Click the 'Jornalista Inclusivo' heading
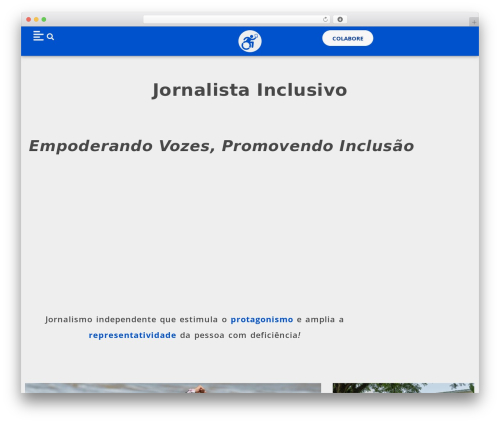This screenshot has width=500, height=423. (250, 90)
